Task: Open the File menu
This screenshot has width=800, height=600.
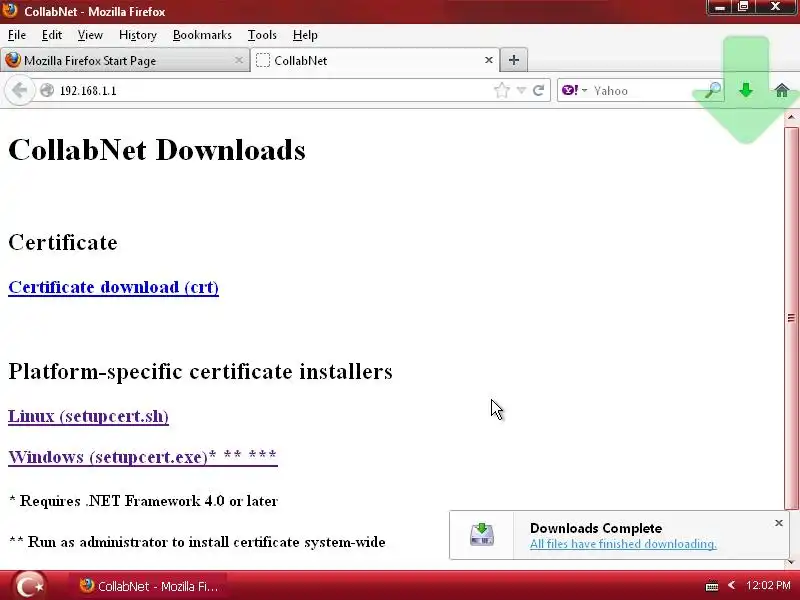Action: click(17, 35)
